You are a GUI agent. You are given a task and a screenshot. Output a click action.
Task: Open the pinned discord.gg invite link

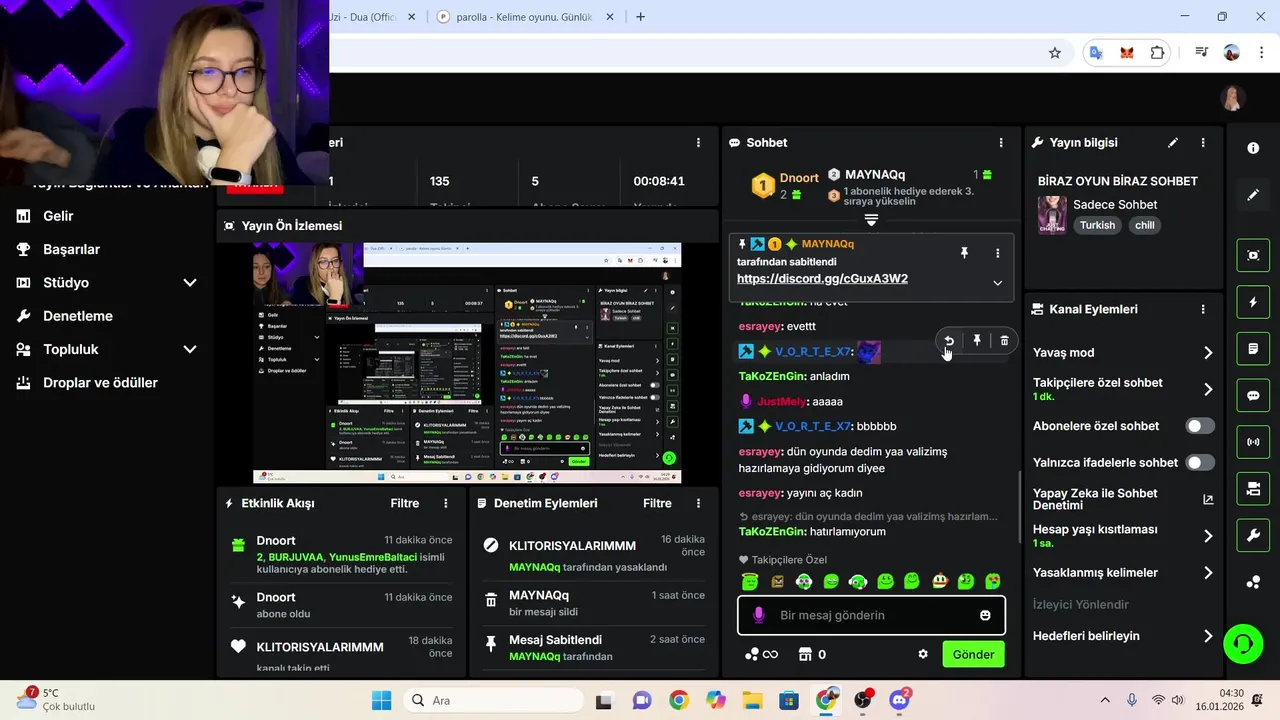click(822, 279)
